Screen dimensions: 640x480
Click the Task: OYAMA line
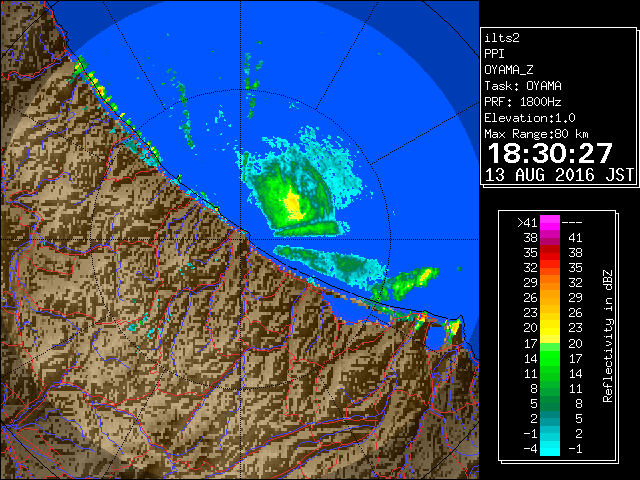(522, 86)
